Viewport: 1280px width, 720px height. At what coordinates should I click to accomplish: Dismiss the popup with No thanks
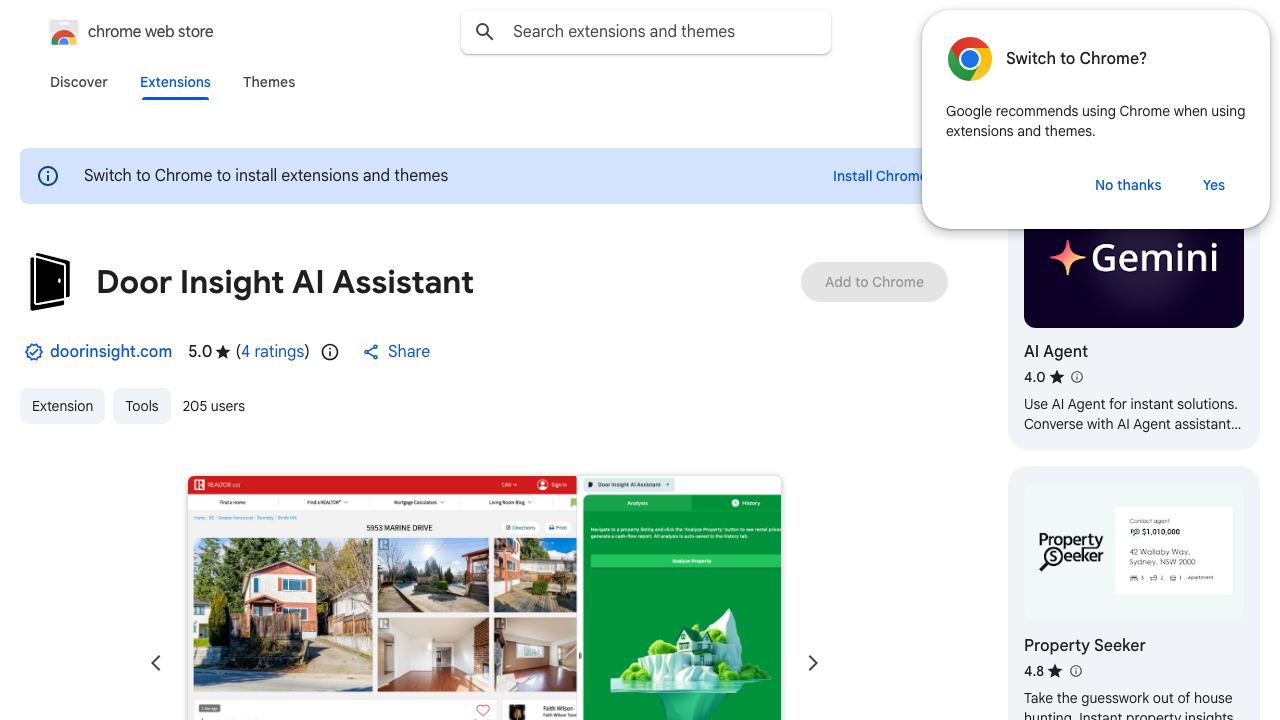(1128, 185)
